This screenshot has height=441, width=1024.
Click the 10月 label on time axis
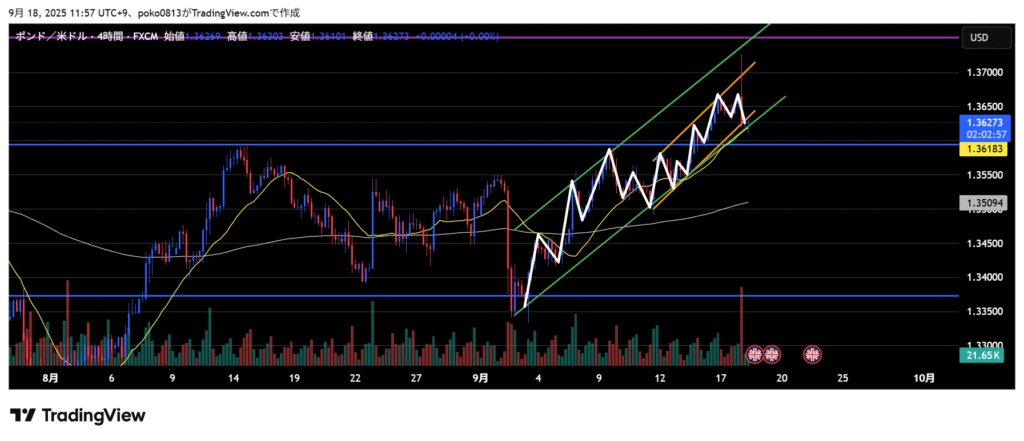click(925, 378)
